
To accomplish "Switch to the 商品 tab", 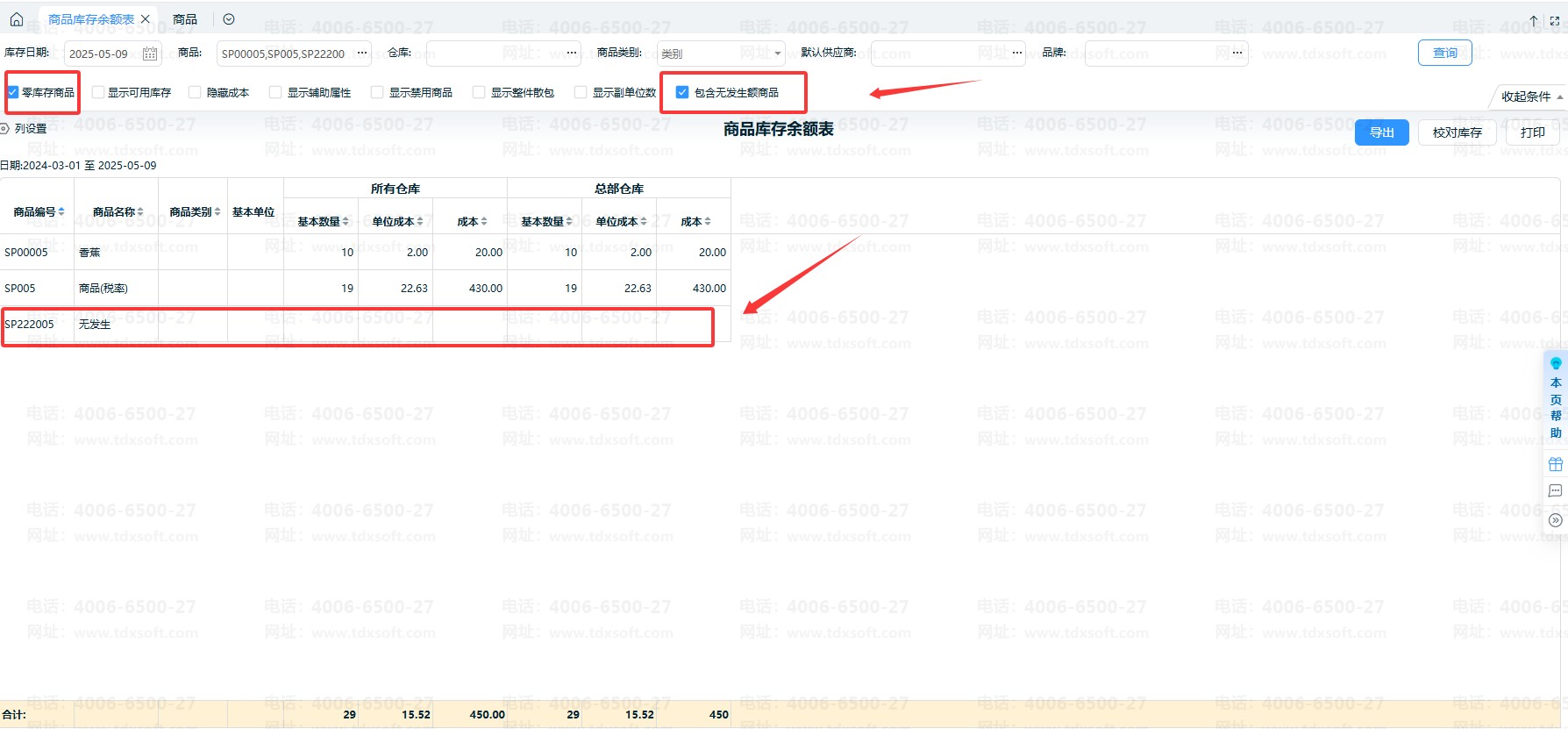I will (185, 19).
